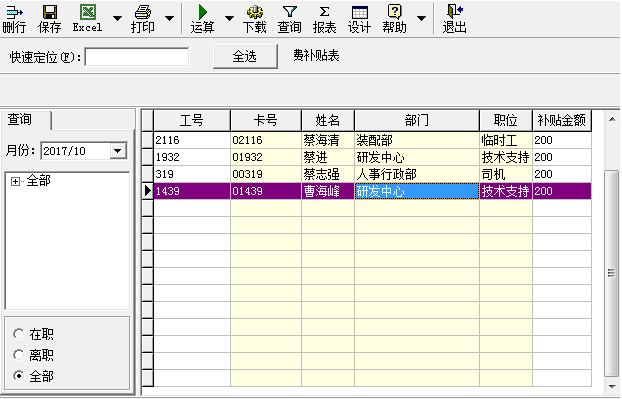Image resolution: width=622 pixels, height=399 pixels.
Task: Click the 补贴金额 column header
Action: (562, 120)
